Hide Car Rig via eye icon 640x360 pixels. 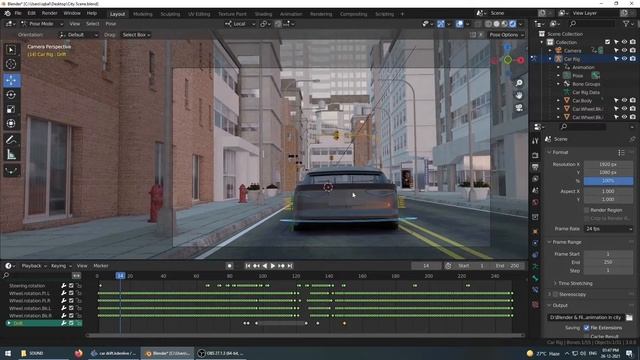point(624,59)
